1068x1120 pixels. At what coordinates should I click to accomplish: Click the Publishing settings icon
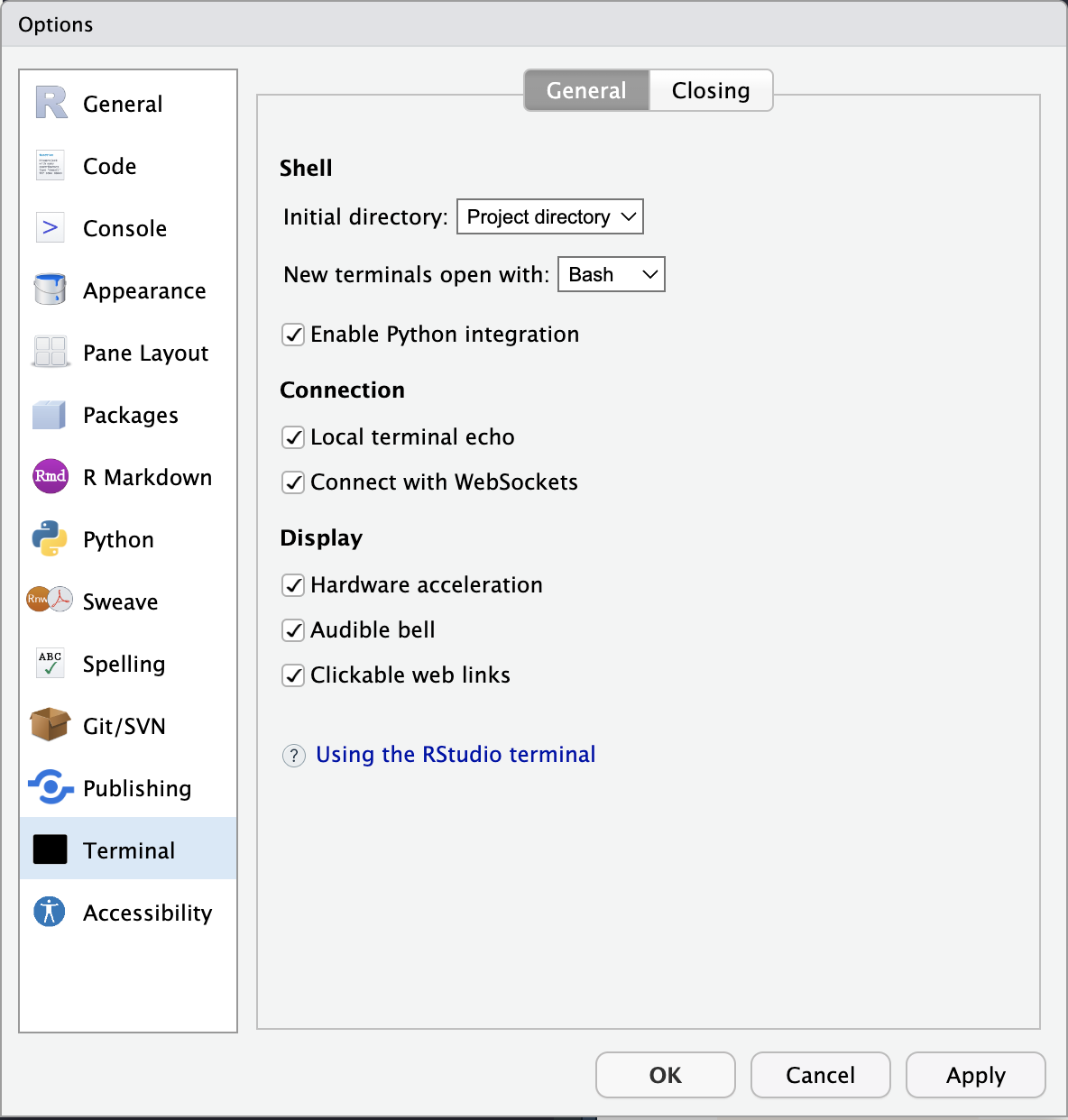pos(50,788)
